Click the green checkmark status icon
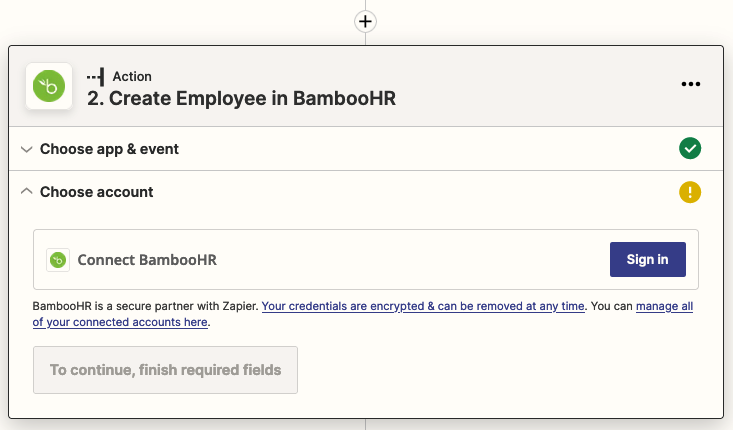733x430 pixels. point(690,149)
